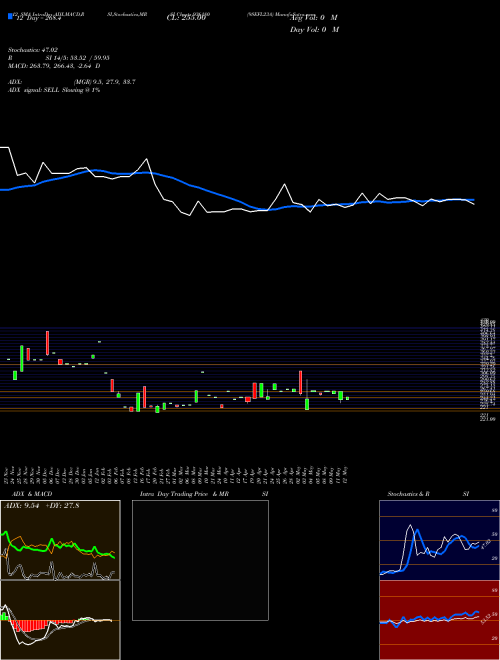Click the CL closing price value at top
Screen dimensions: 500x660
tap(186, 18)
